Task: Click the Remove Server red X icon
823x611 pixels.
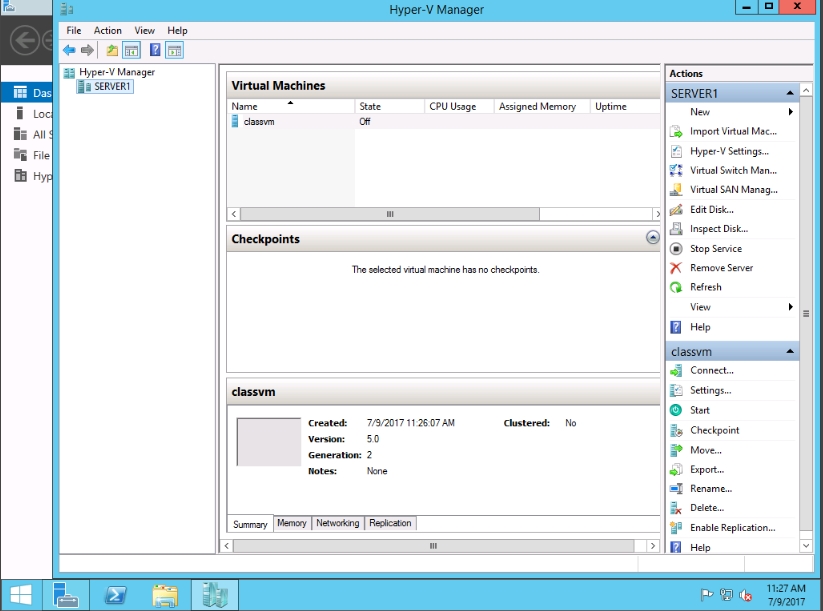Action: [676, 268]
